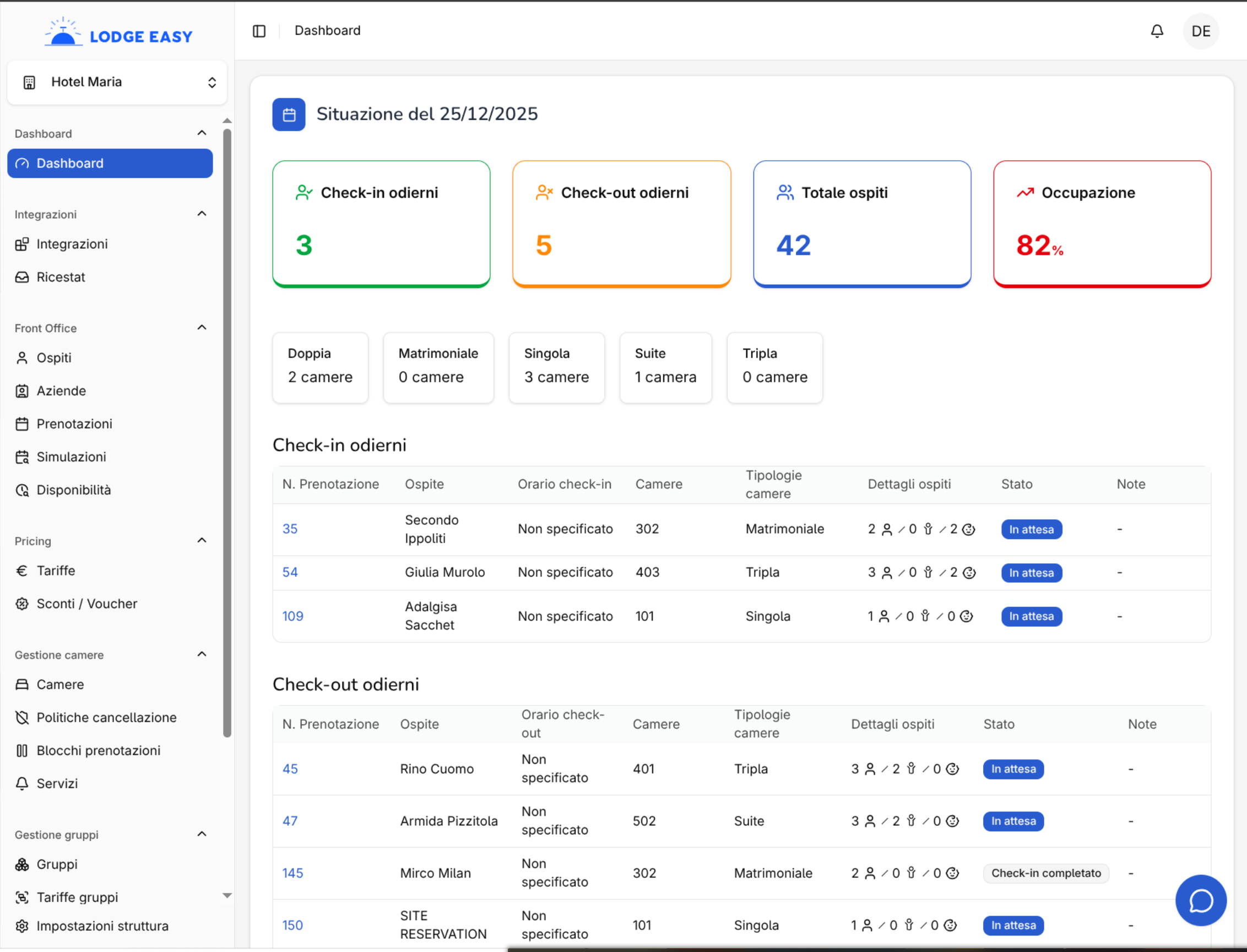The height and width of the screenshot is (952, 1247).
Task: Collapse the Pricing section
Action: tap(202, 540)
